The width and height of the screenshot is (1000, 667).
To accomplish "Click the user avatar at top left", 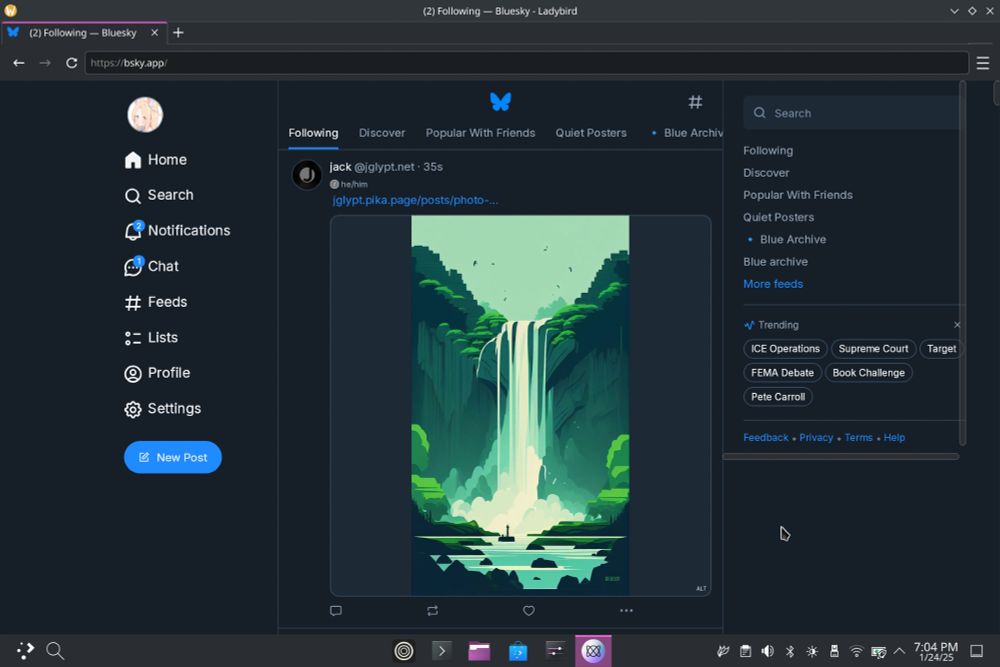I will pos(145,115).
